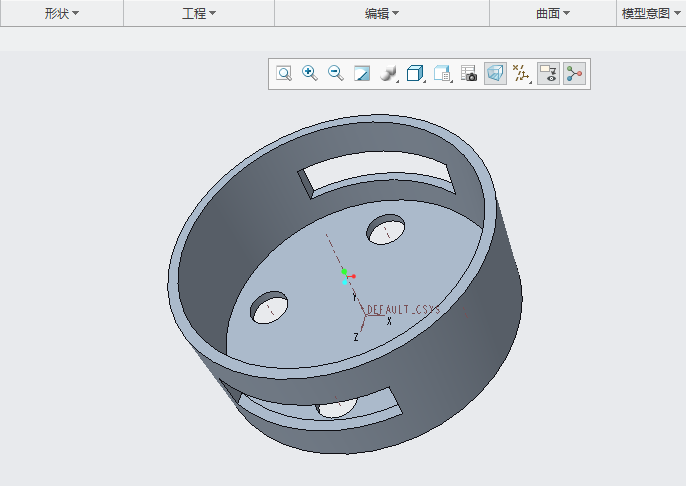Open the view manager icon
This screenshot has width=686, height=486.
pyautogui.click(x=443, y=74)
